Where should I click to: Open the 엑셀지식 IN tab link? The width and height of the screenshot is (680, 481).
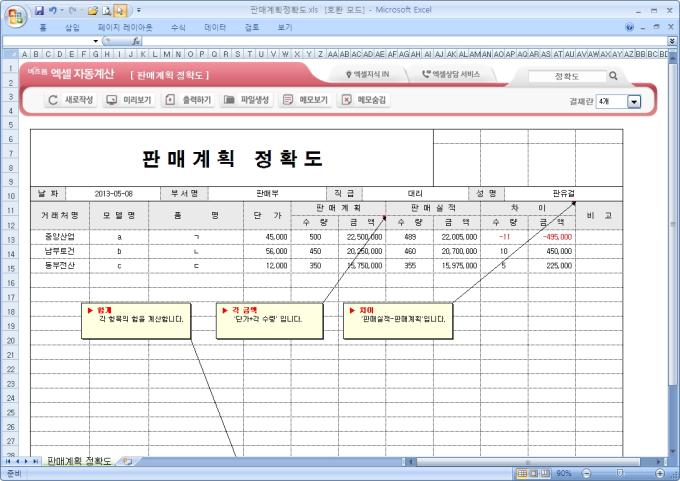pos(367,75)
